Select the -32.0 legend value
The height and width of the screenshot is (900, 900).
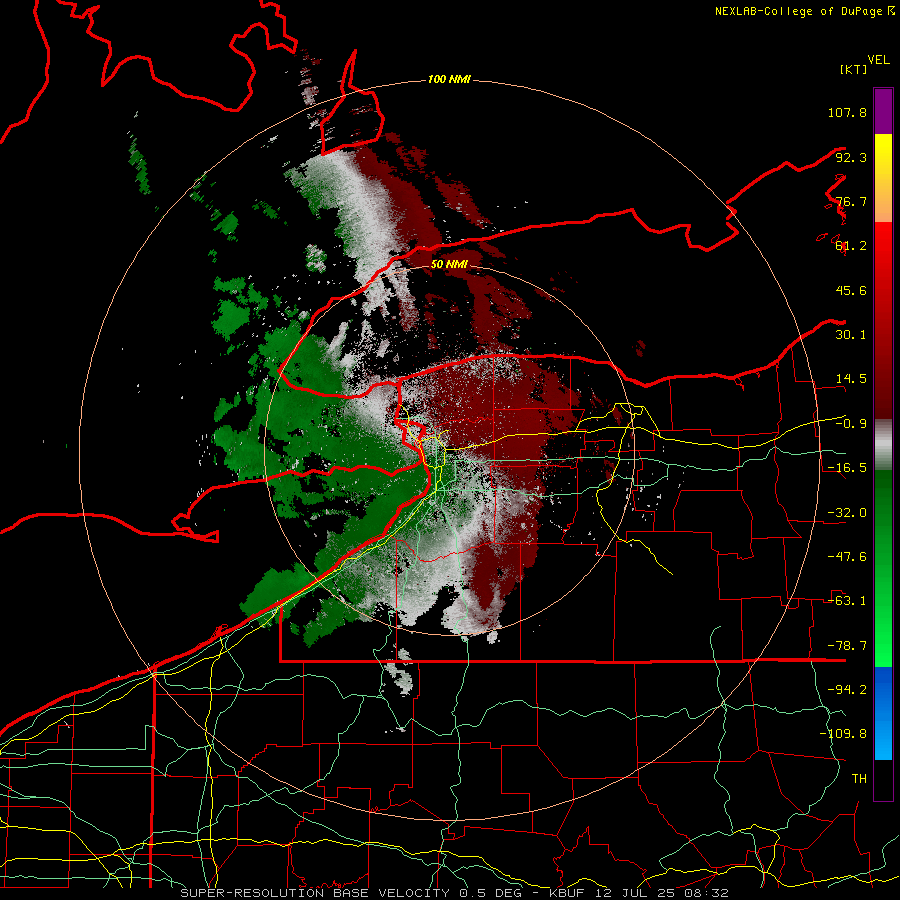click(847, 513)
